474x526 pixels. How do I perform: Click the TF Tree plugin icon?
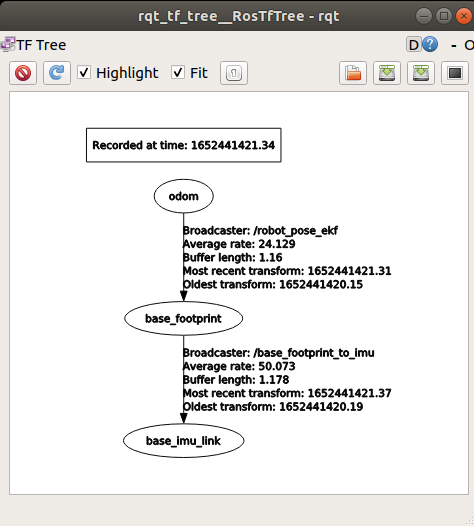tap(8, 44)
